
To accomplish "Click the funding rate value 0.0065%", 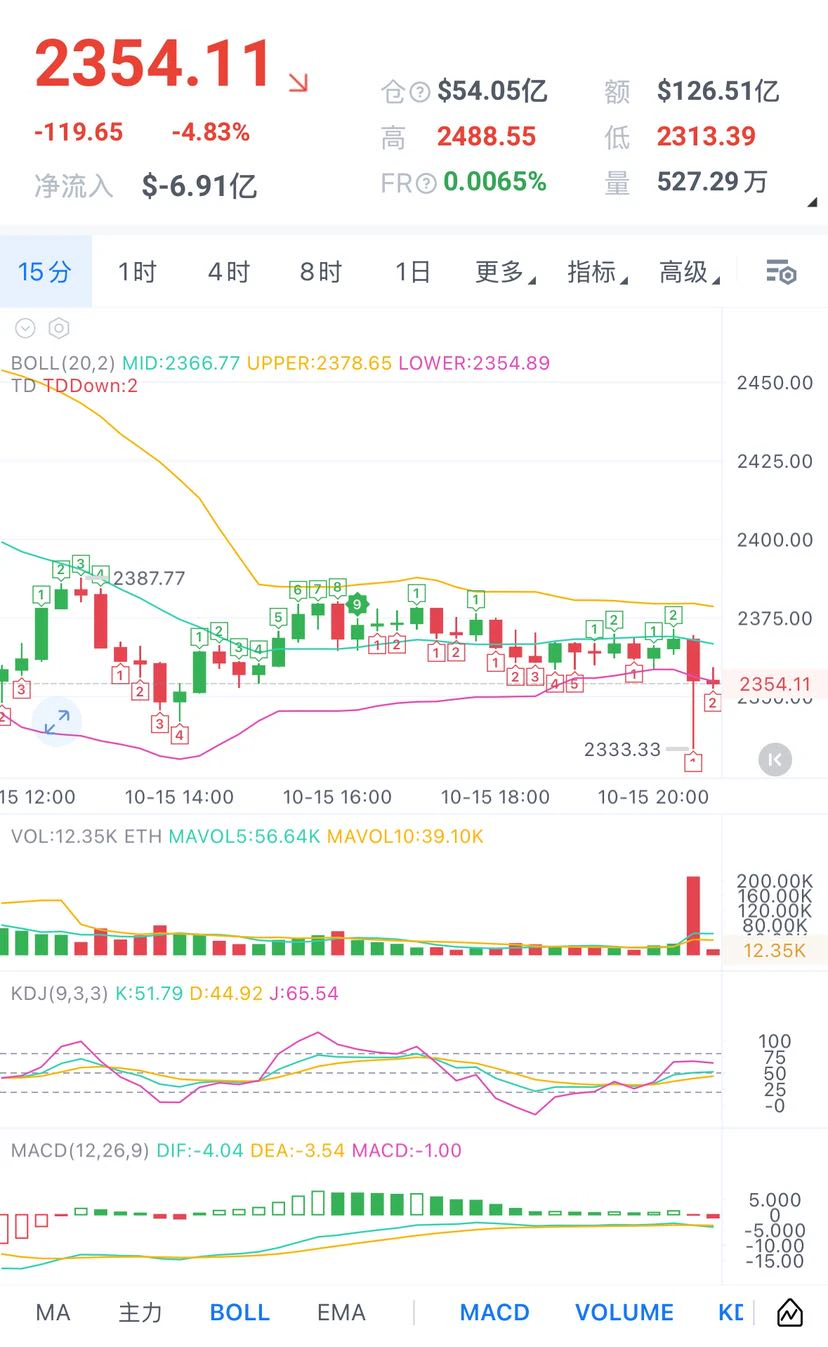I will click(x=495, y=182).
